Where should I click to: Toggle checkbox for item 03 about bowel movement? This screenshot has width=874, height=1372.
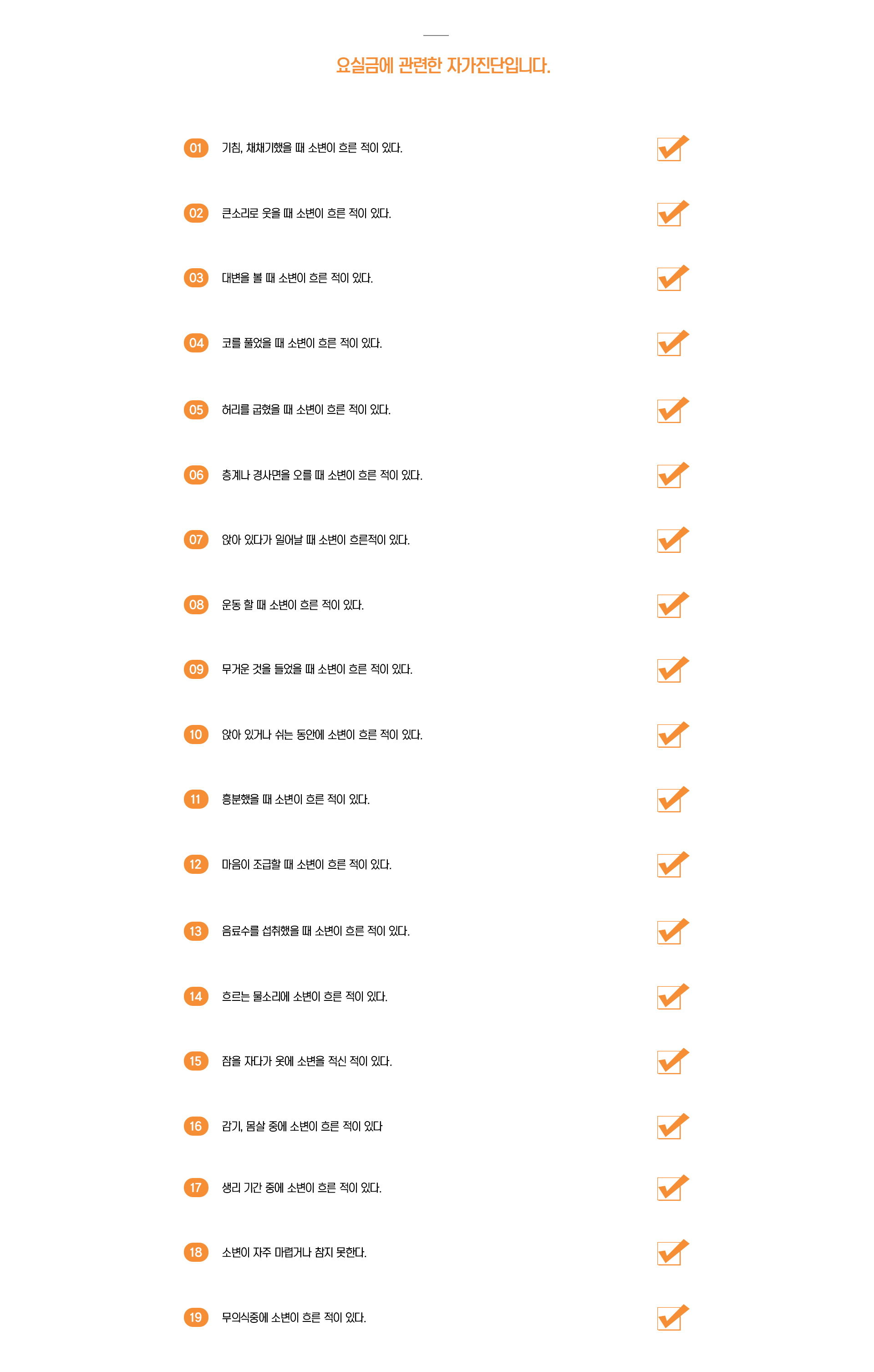670,280
